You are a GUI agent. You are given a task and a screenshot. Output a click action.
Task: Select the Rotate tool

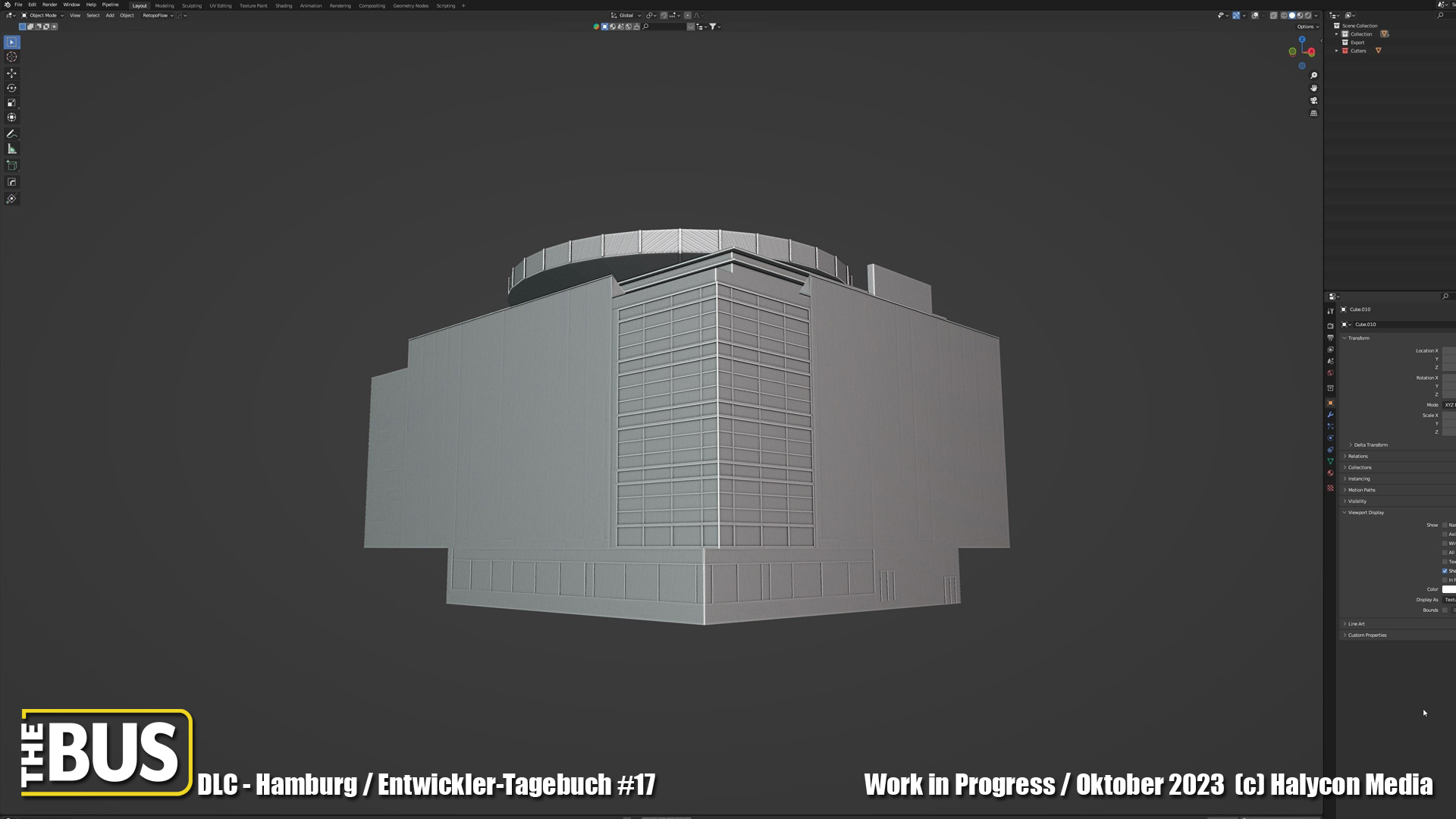11,88
